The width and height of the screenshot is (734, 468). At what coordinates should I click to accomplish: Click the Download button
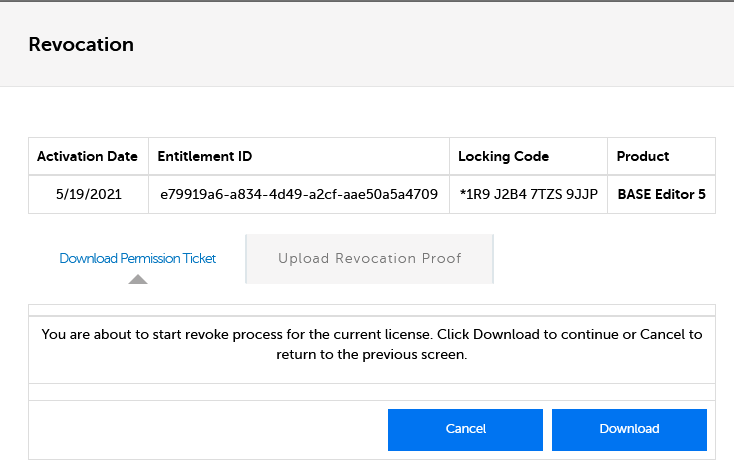pos(629,430)
